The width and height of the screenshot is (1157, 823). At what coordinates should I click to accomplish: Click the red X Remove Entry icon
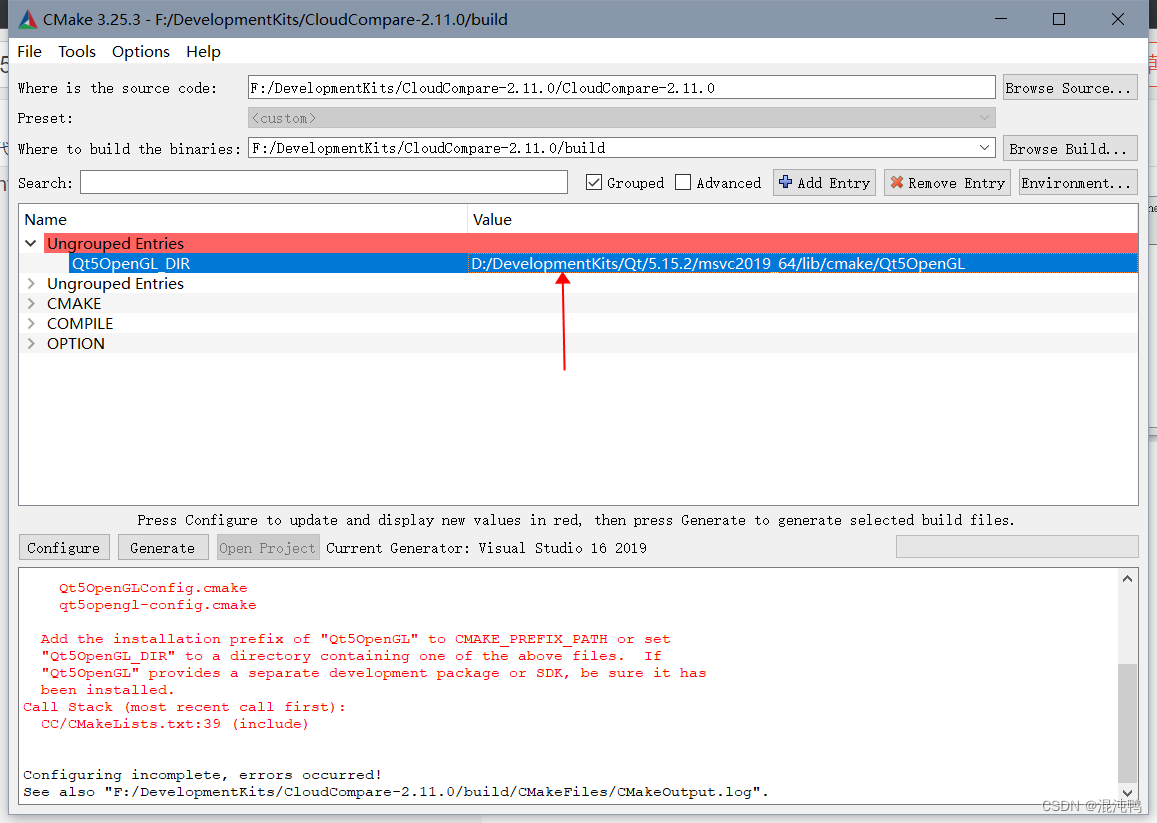point(897,182)
